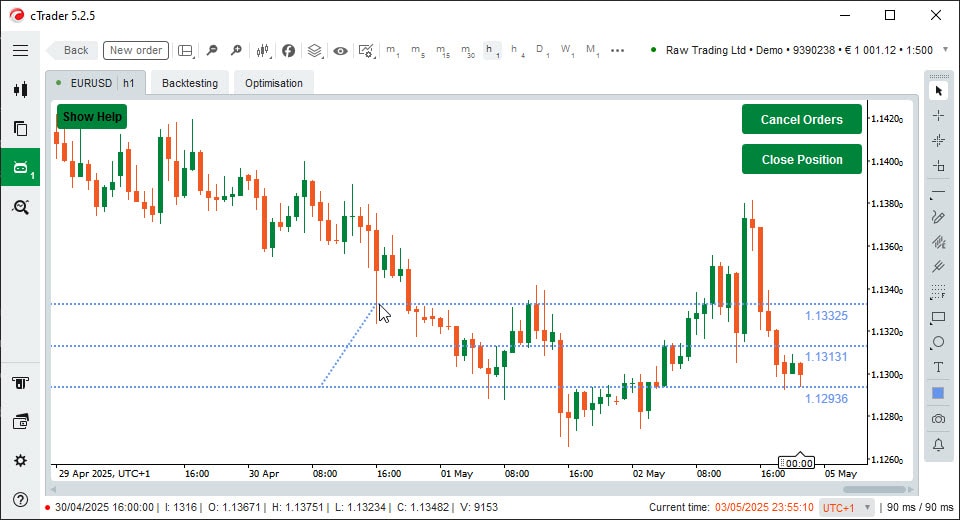960x520 pixels.
Task: Open the Trade section candlestick icon
Action: coord(20,89)
